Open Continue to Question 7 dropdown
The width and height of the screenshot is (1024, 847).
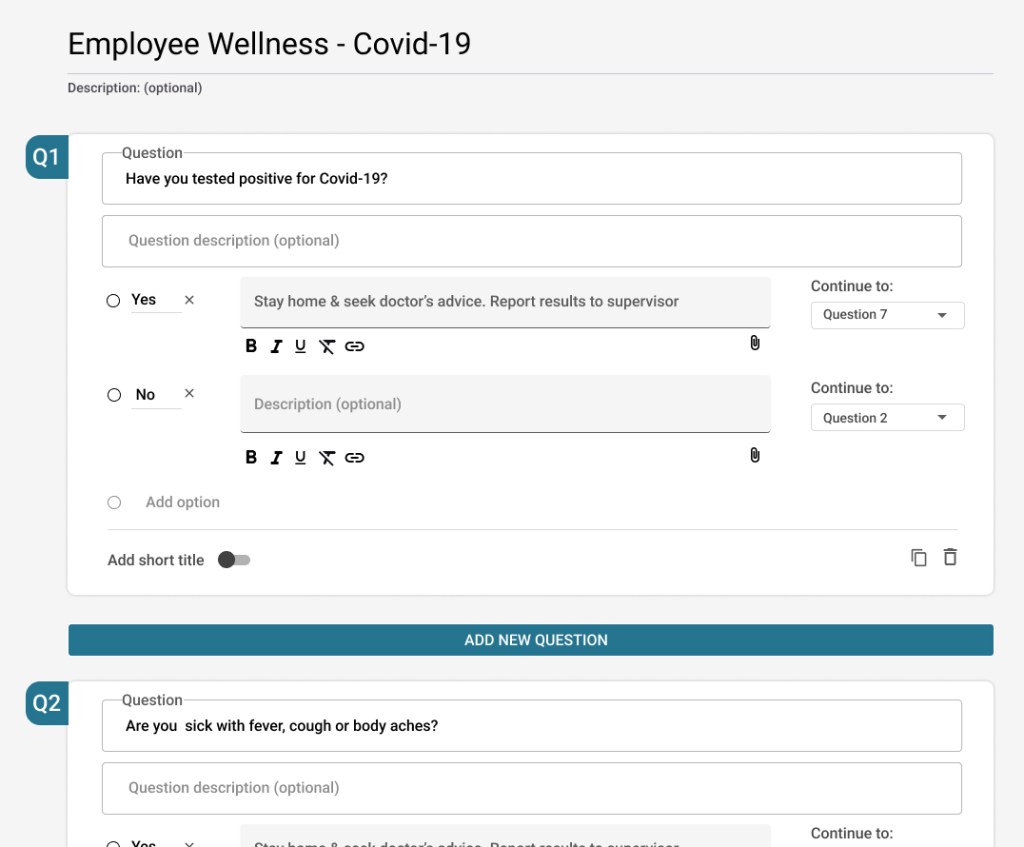(887, 315)
